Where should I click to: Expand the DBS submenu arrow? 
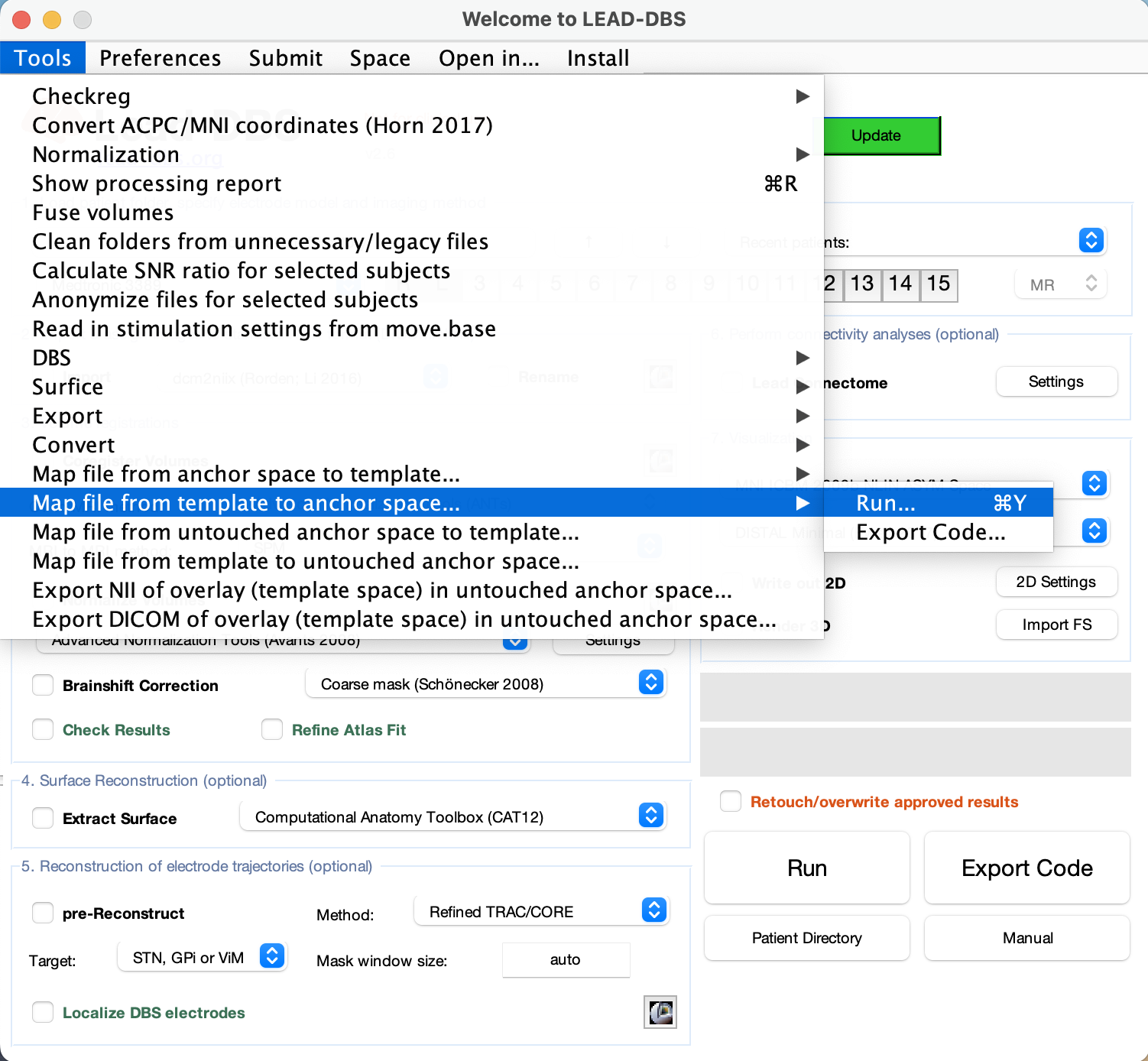pos(803,358)
